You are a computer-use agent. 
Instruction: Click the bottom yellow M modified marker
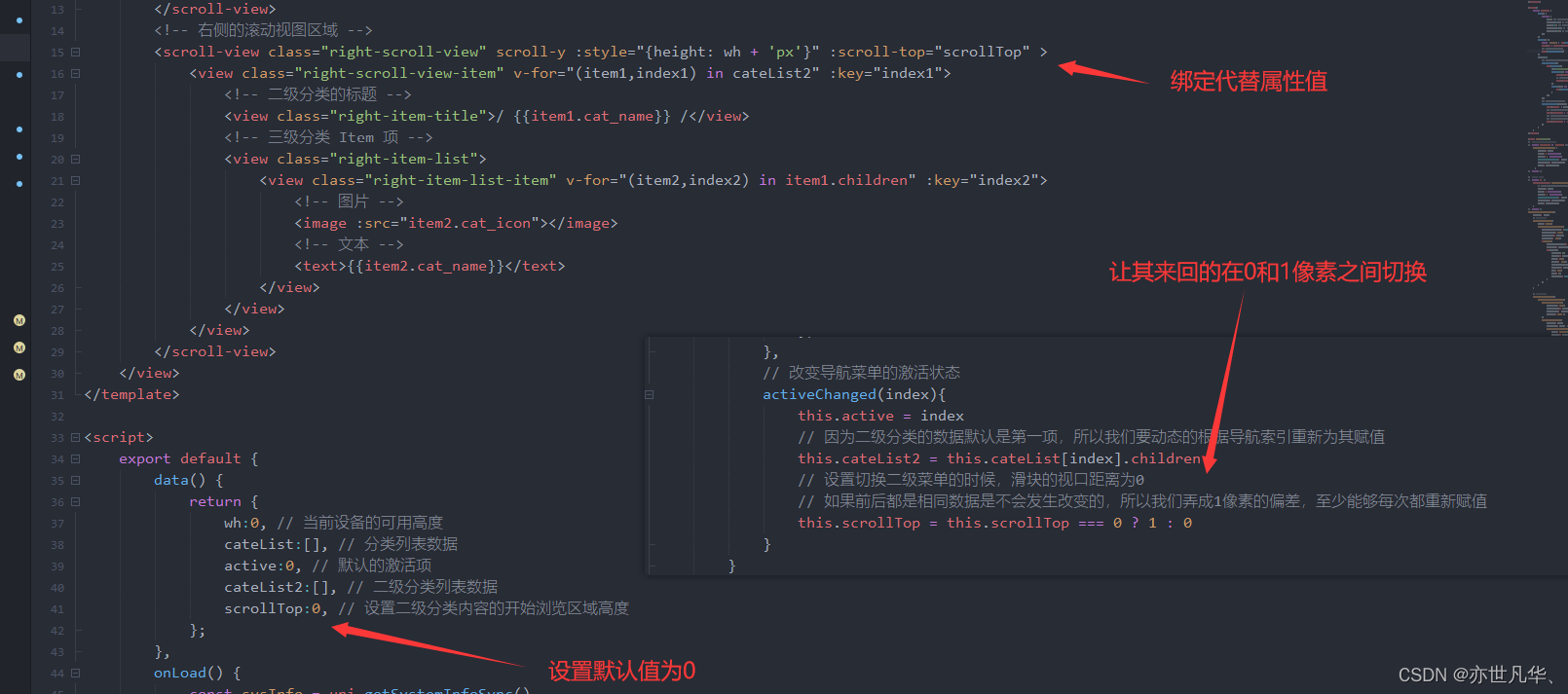pos(19,375)
